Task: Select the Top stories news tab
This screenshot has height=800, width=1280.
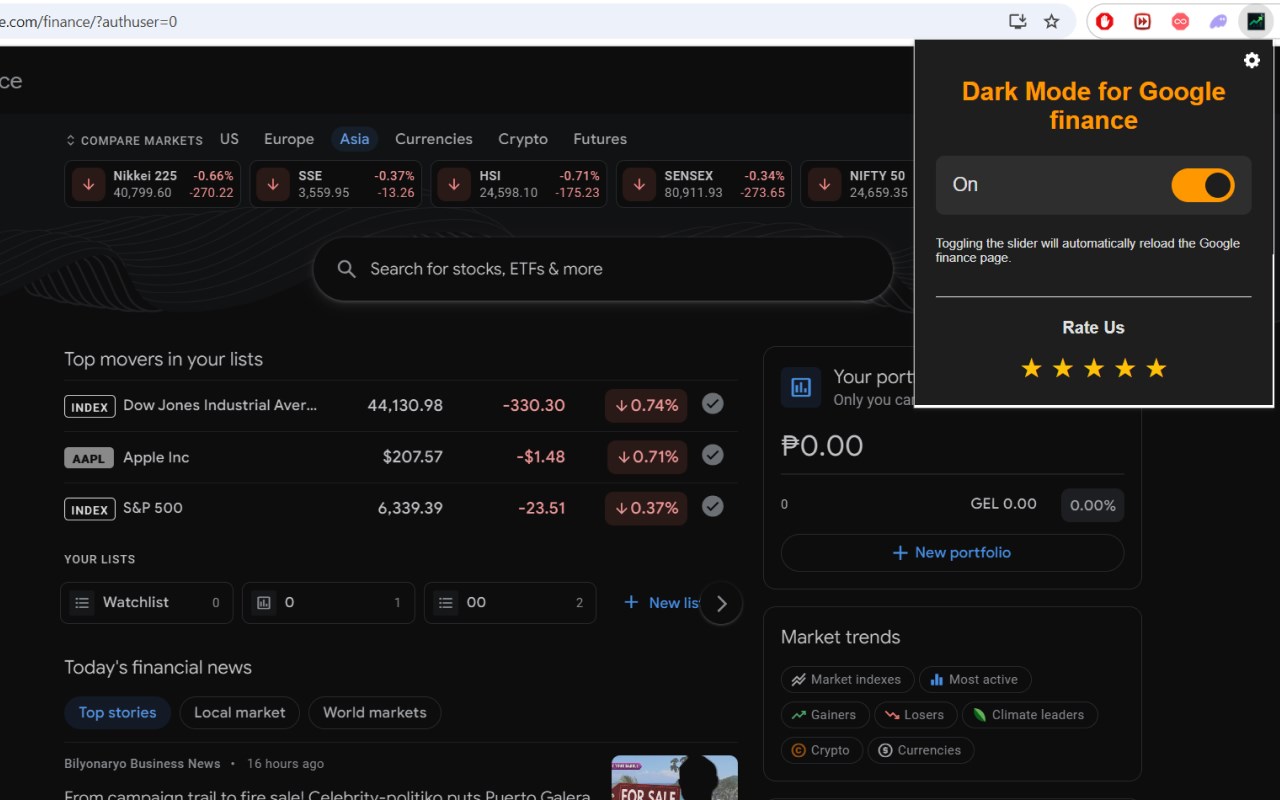Action: 118,713
